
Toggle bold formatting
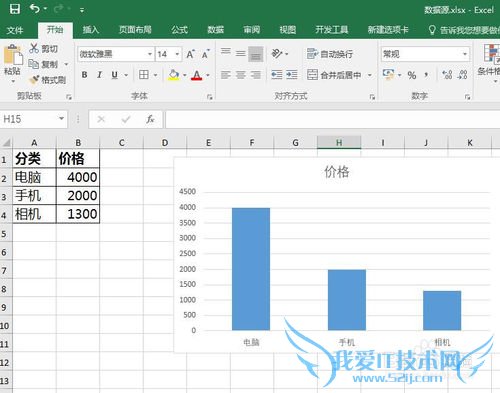click(x=85, y=75)
